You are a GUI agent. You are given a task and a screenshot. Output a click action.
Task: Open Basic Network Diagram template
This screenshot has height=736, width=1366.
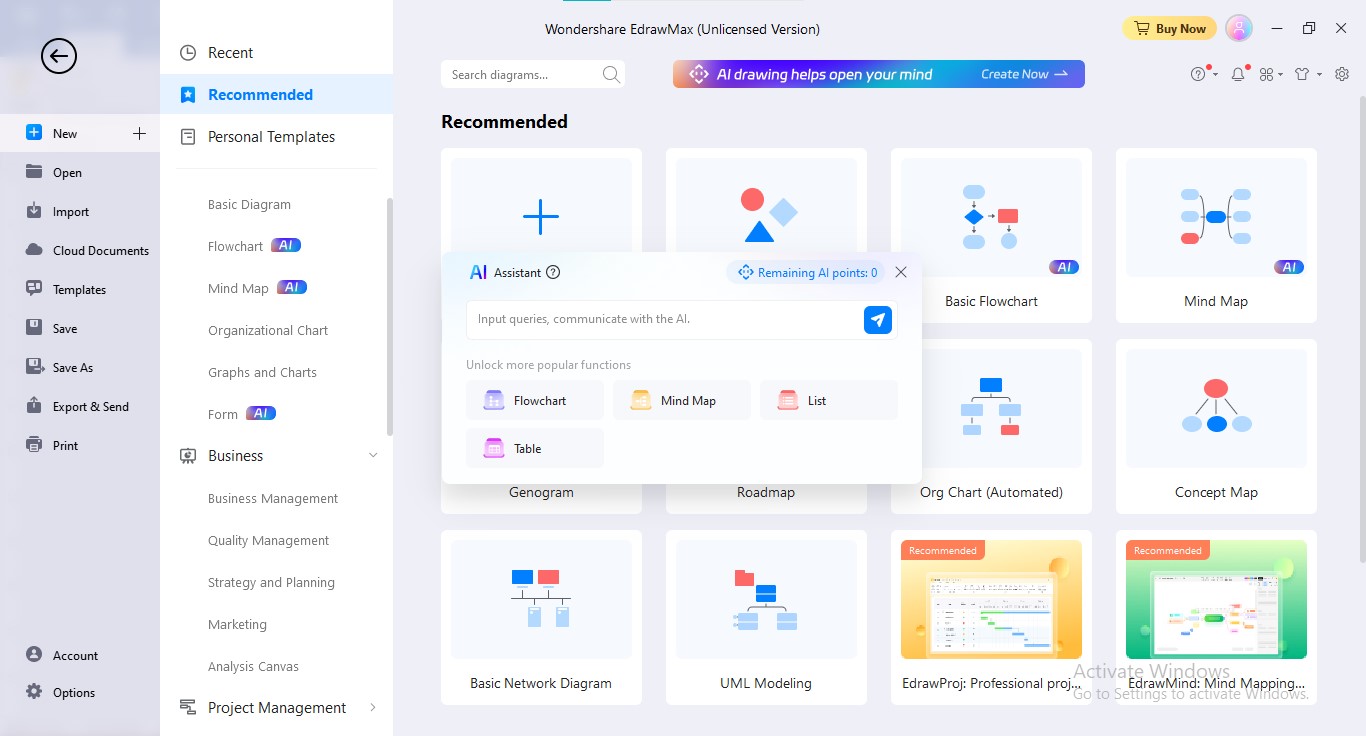click(541, 617)
